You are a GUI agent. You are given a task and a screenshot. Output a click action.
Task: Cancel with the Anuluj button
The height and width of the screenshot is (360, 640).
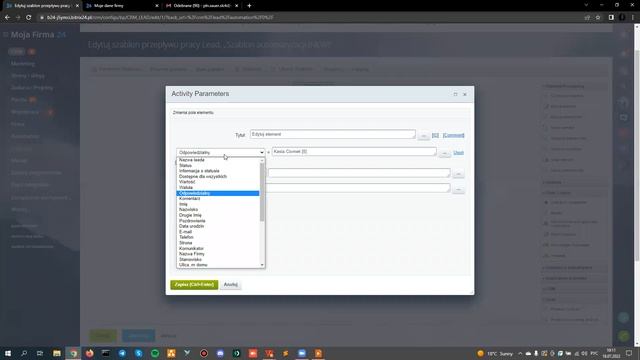pos(231,284)
